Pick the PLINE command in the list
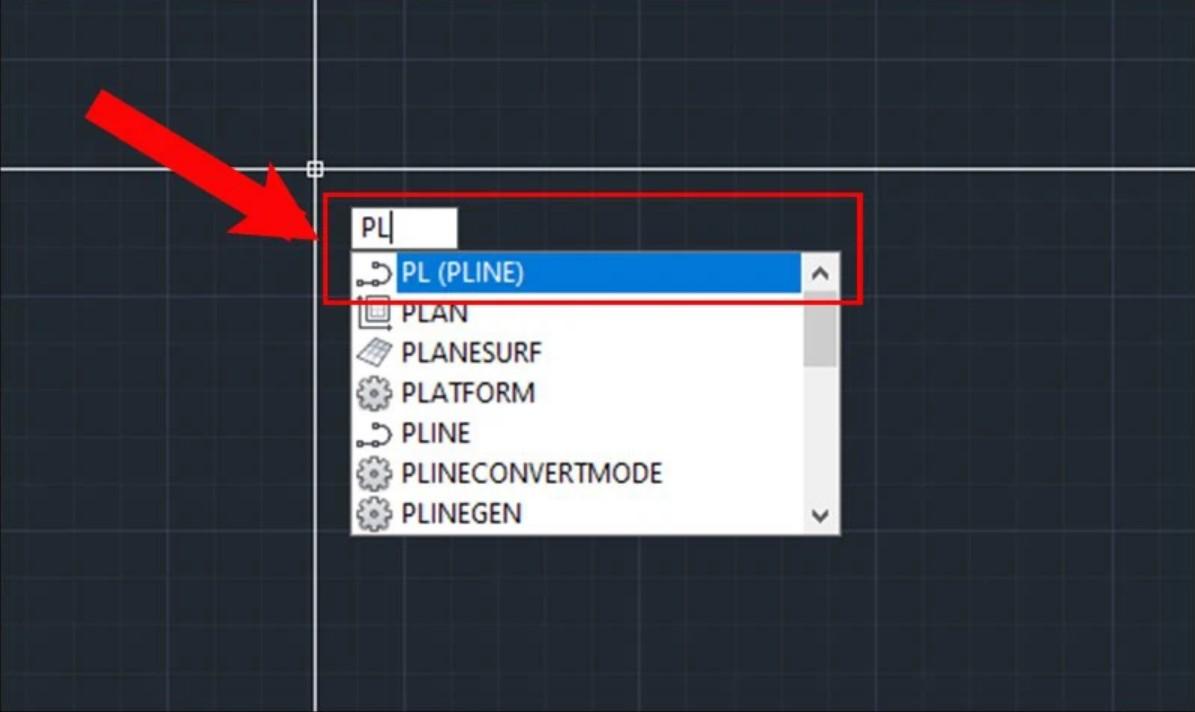Image resolution: width=1195 pixels, height=712 pixels. [x=435, y=434]
